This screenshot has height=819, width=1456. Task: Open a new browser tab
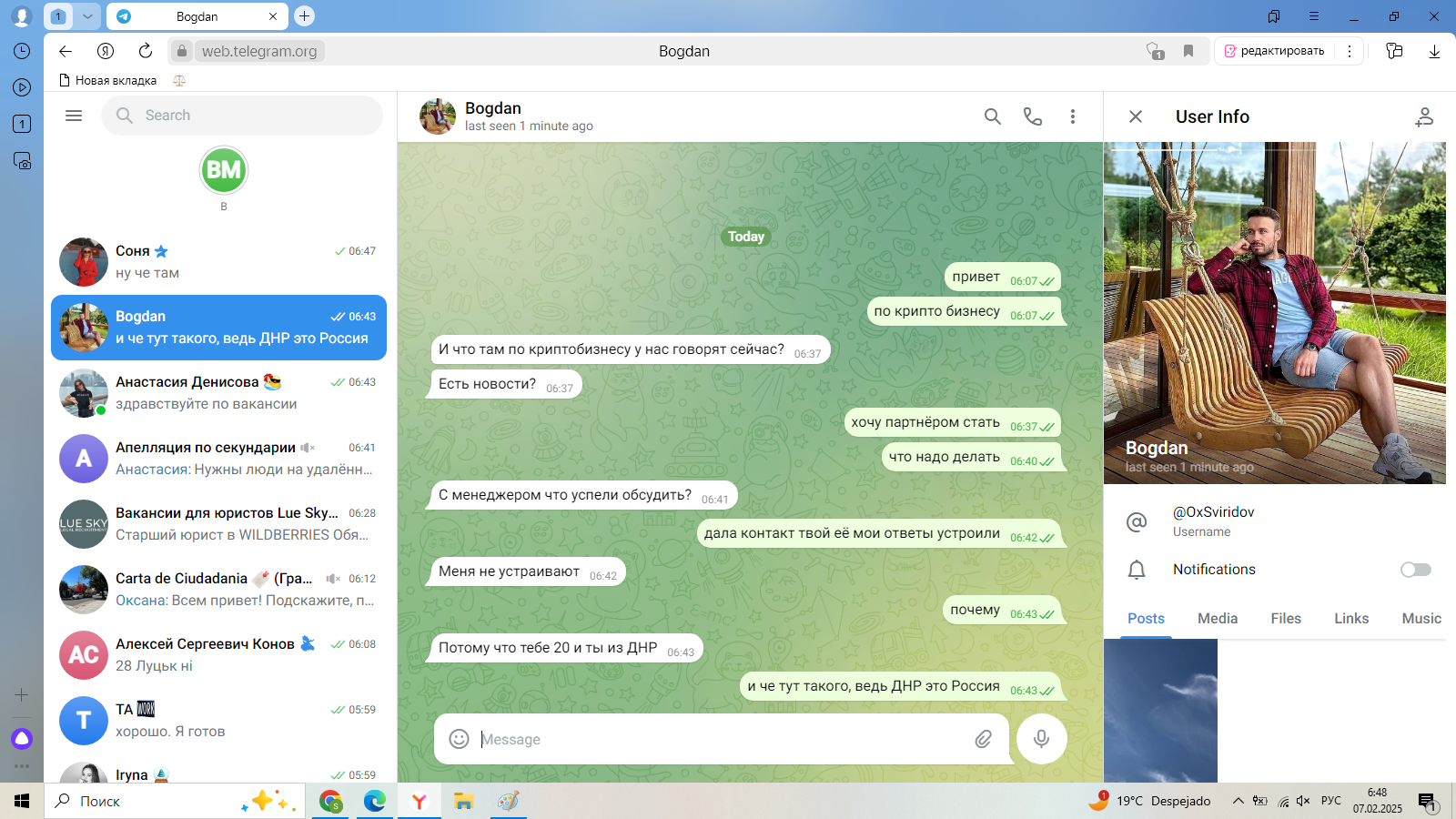tap(305, 15)
